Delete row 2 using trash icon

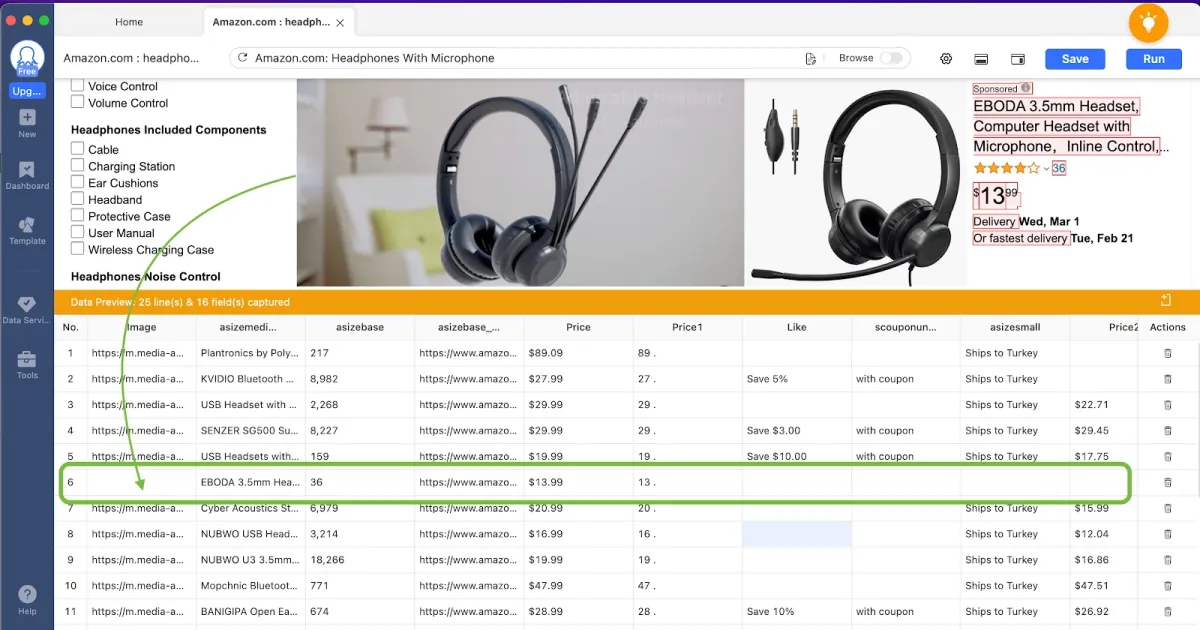pos(1167,379)
